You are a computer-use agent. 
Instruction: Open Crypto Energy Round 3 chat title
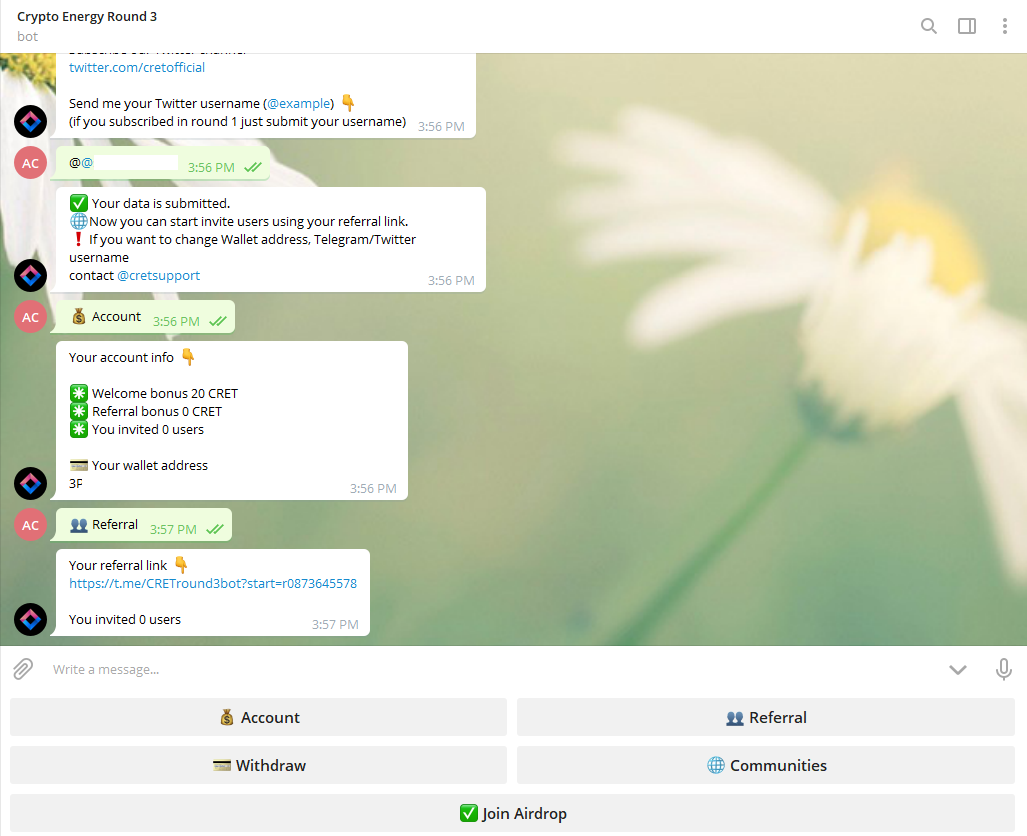click(87, 17)
